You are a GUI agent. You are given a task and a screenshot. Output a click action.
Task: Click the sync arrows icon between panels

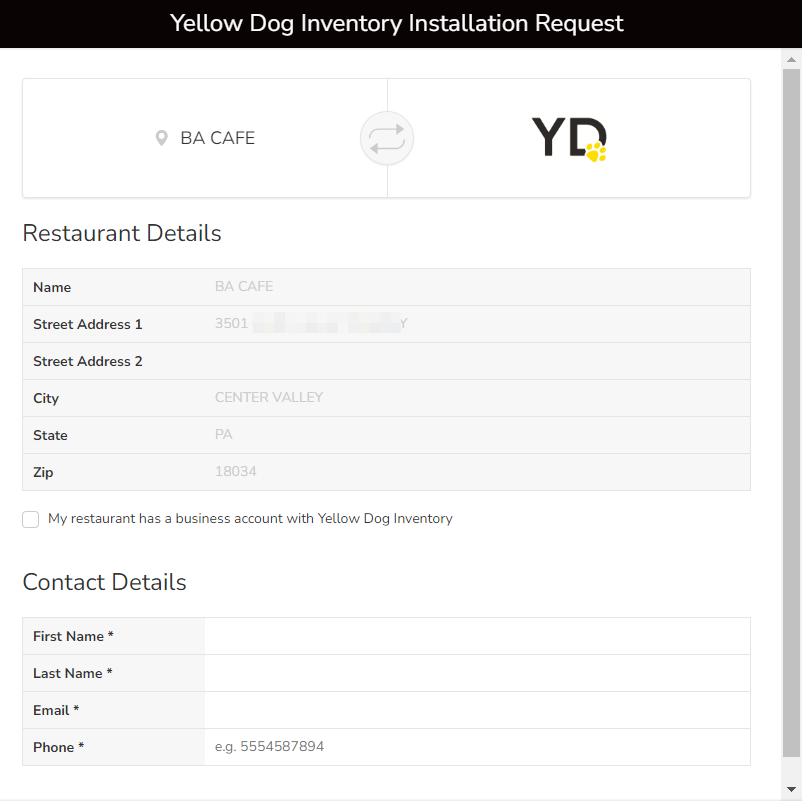point(387,138)
